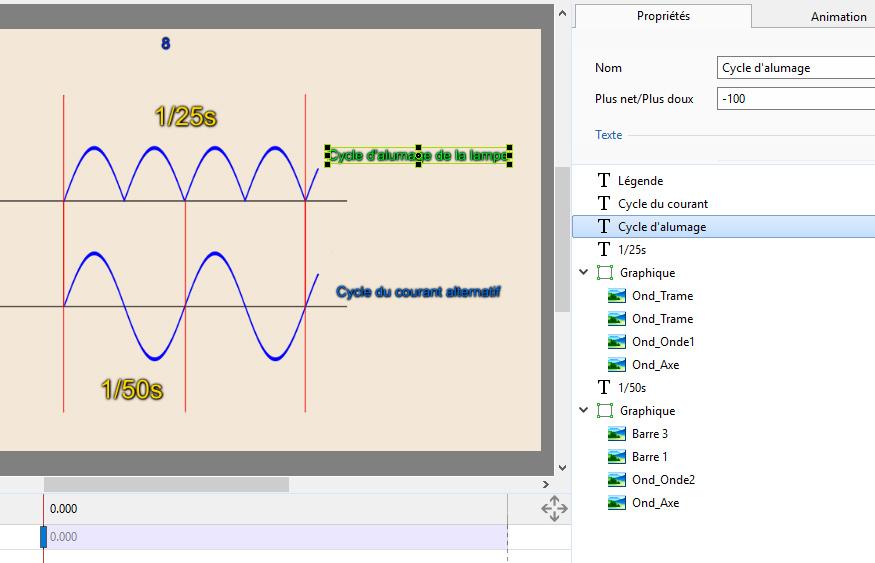Click image icon of Barre 3

click(x=617, y=434)
